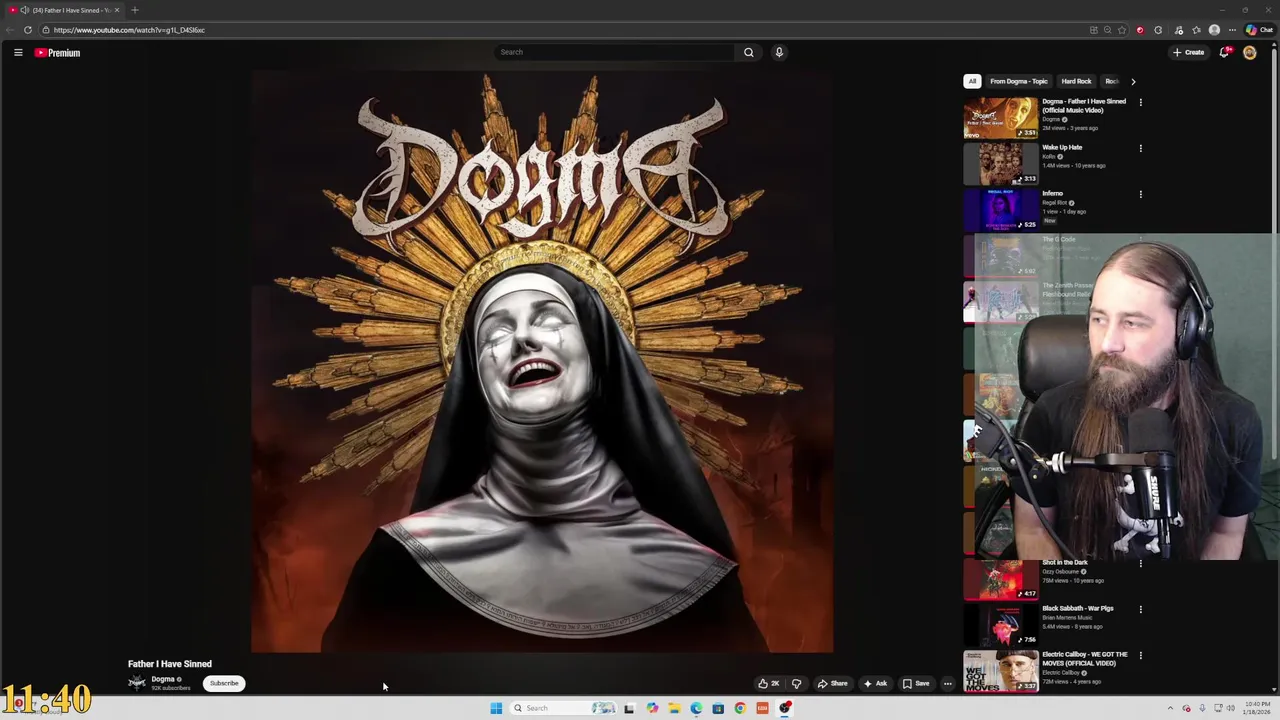Open menu for Electric Callboy video
1280x720 pixels.
click(x=1140, y=655)
